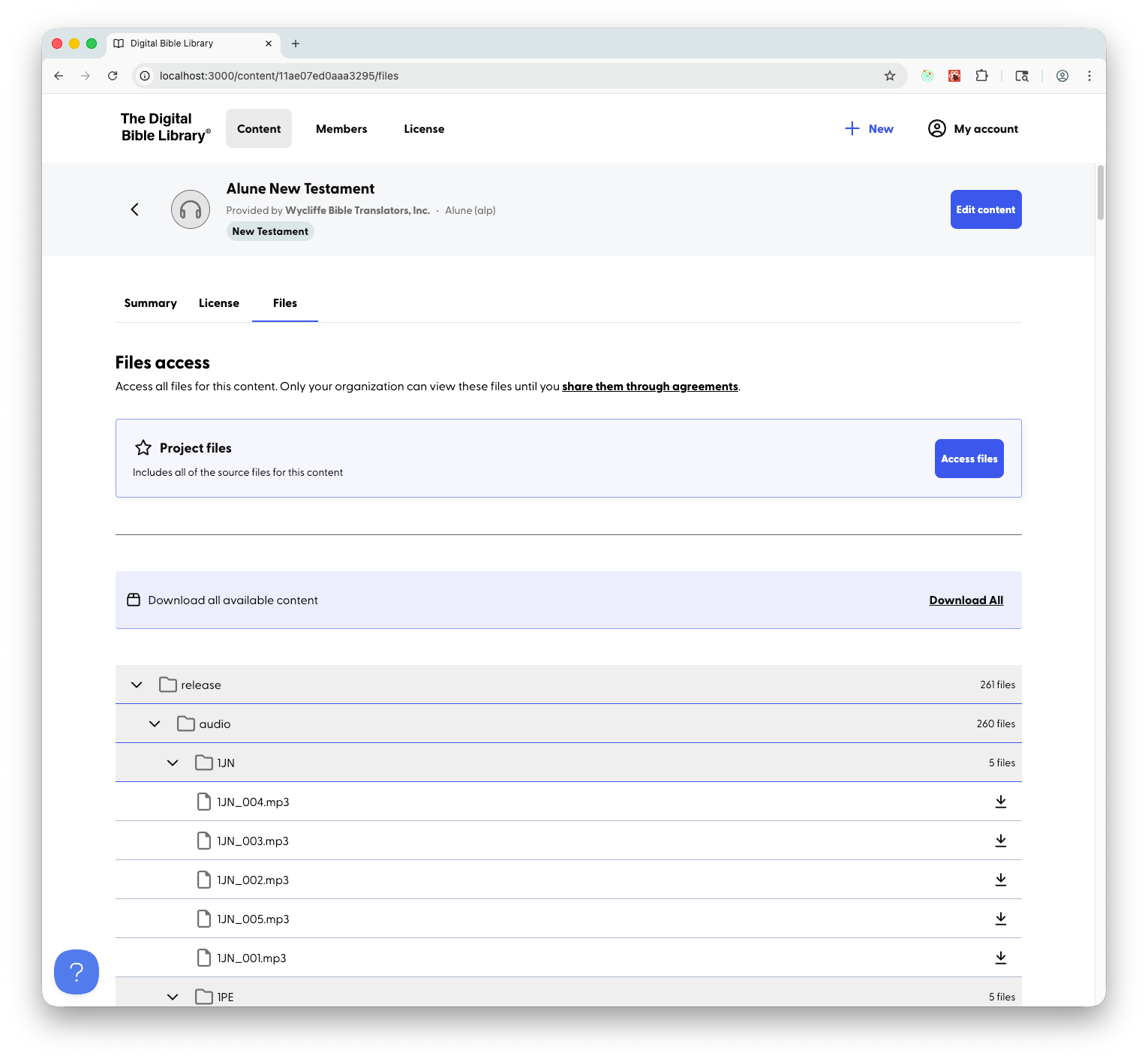Collapse the 1PE folder chevron

[x=173, y=997]
